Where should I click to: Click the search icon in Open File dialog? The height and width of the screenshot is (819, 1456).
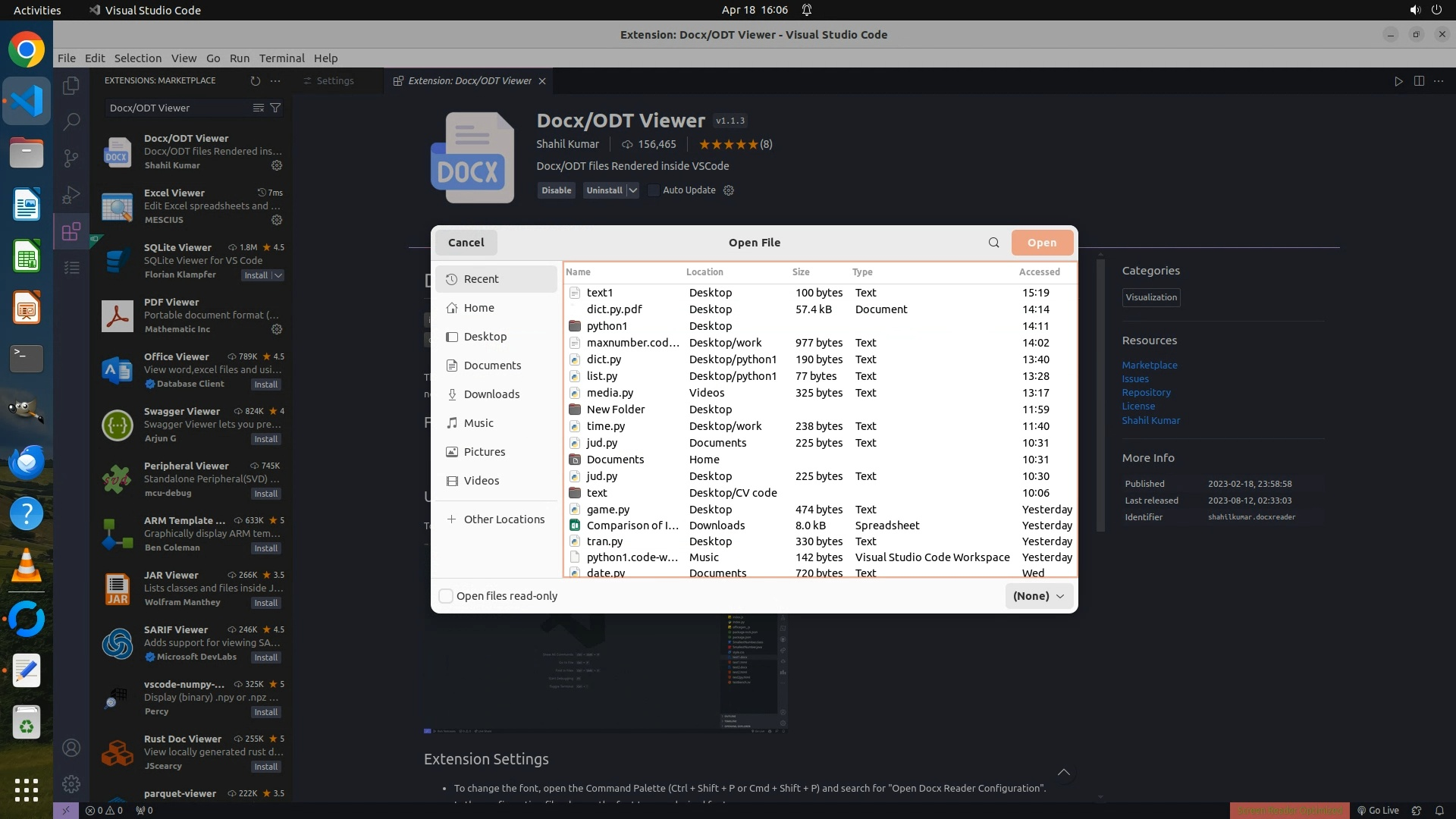(x=993, y=243)
